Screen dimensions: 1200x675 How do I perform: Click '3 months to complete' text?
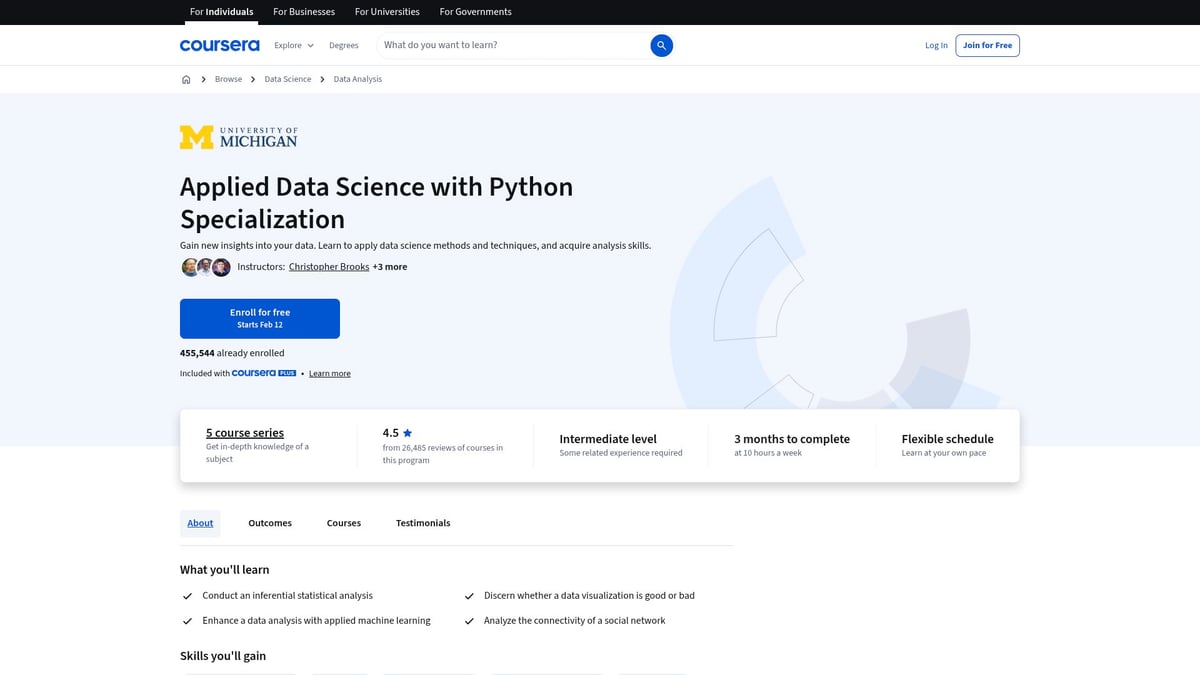click(x=792, y=439)
